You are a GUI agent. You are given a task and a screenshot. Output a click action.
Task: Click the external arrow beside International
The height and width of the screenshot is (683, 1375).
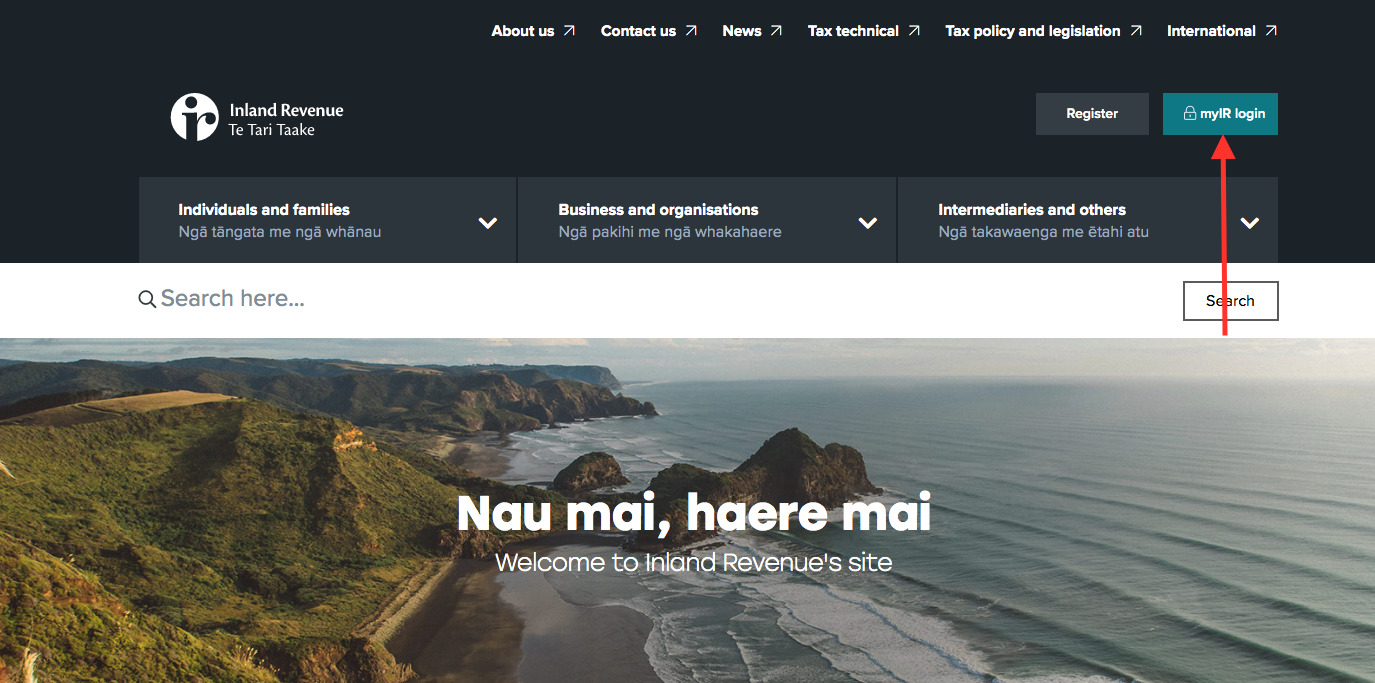click(1270, 31)
